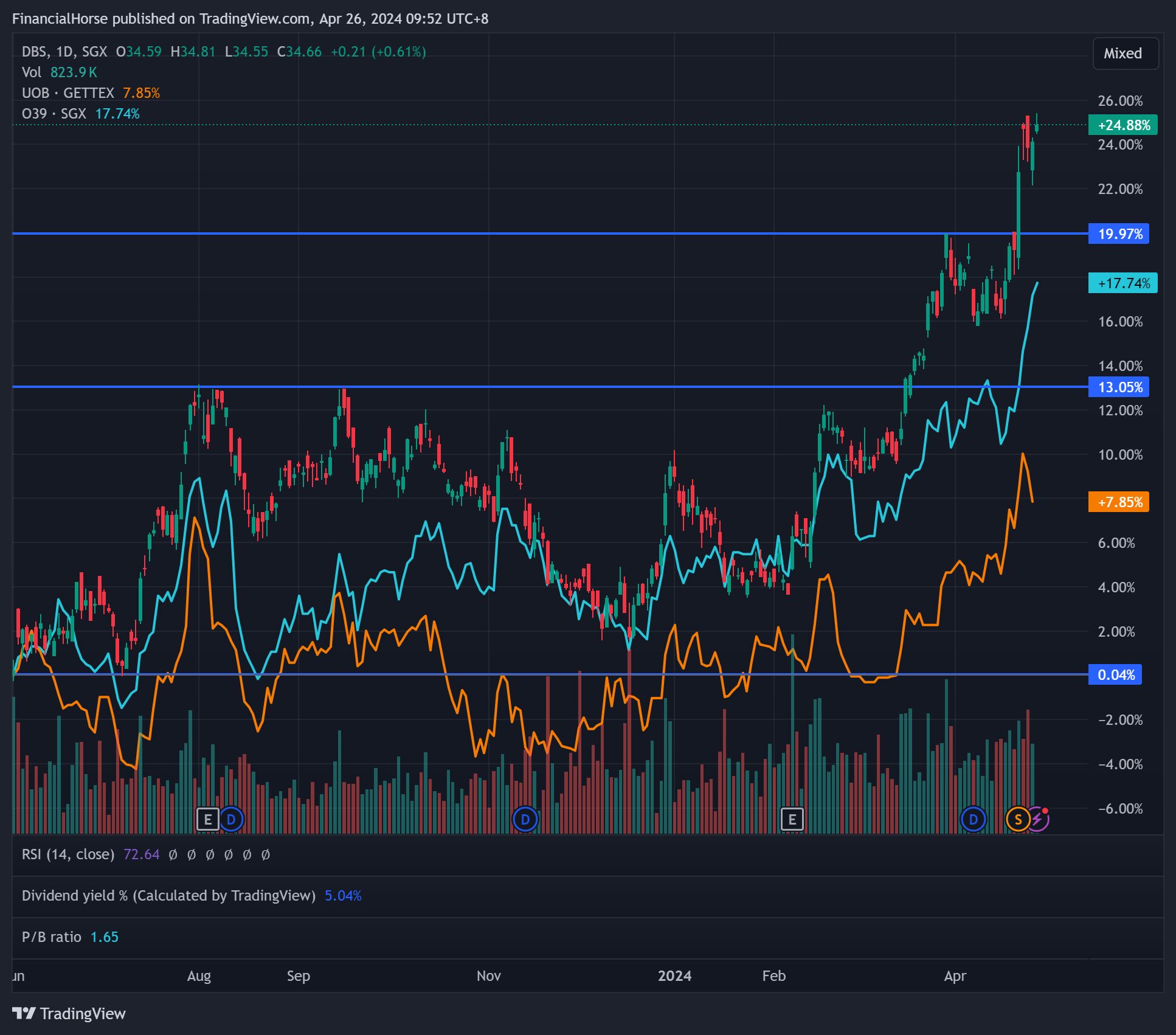Screen dimensions: 1176x1035
Task: Click the −6.00% price axis label
Action: 1120,809
